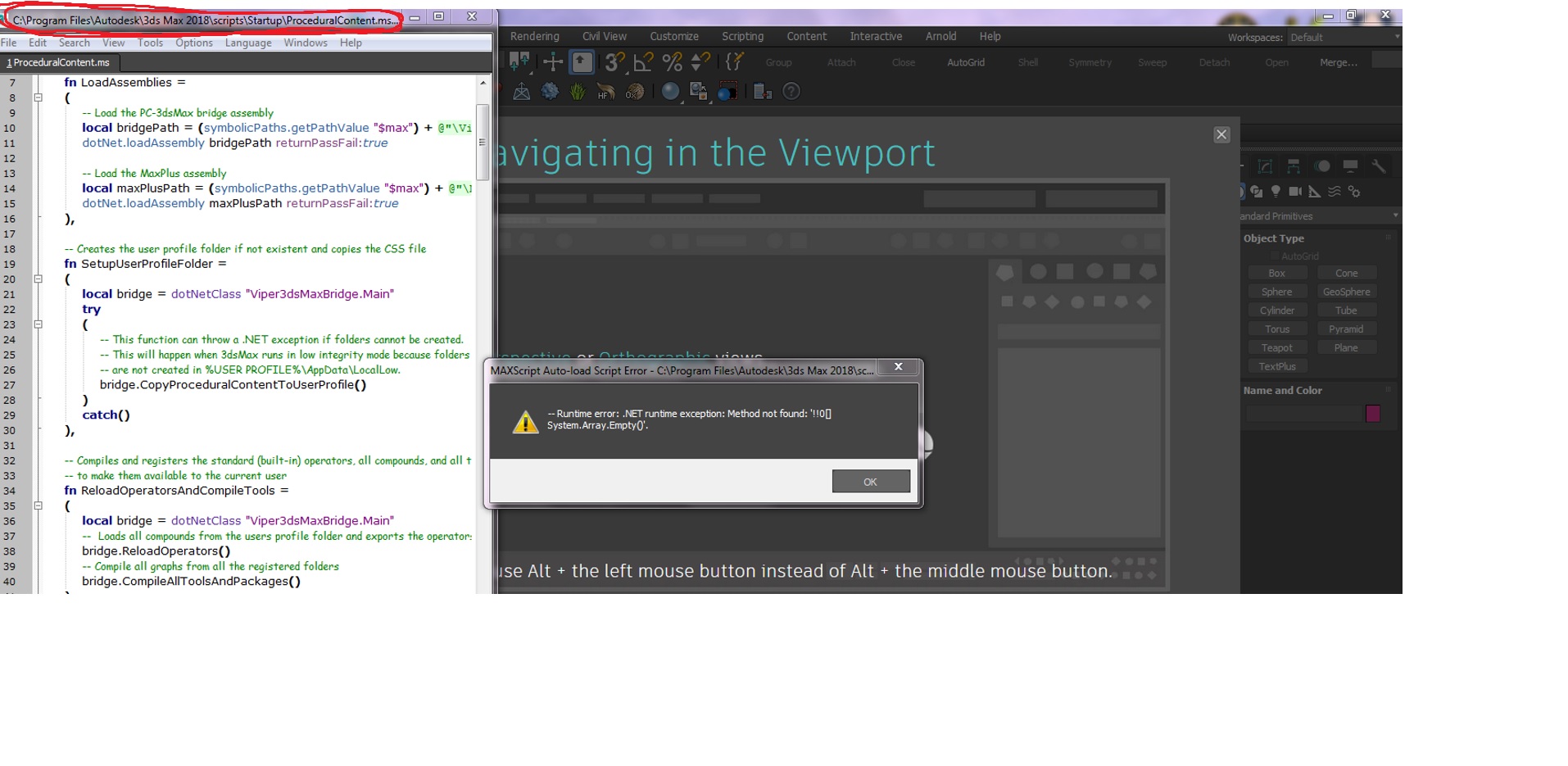
Task: Click the blue rock-like plugin icon
Action: tap(550, 92)
